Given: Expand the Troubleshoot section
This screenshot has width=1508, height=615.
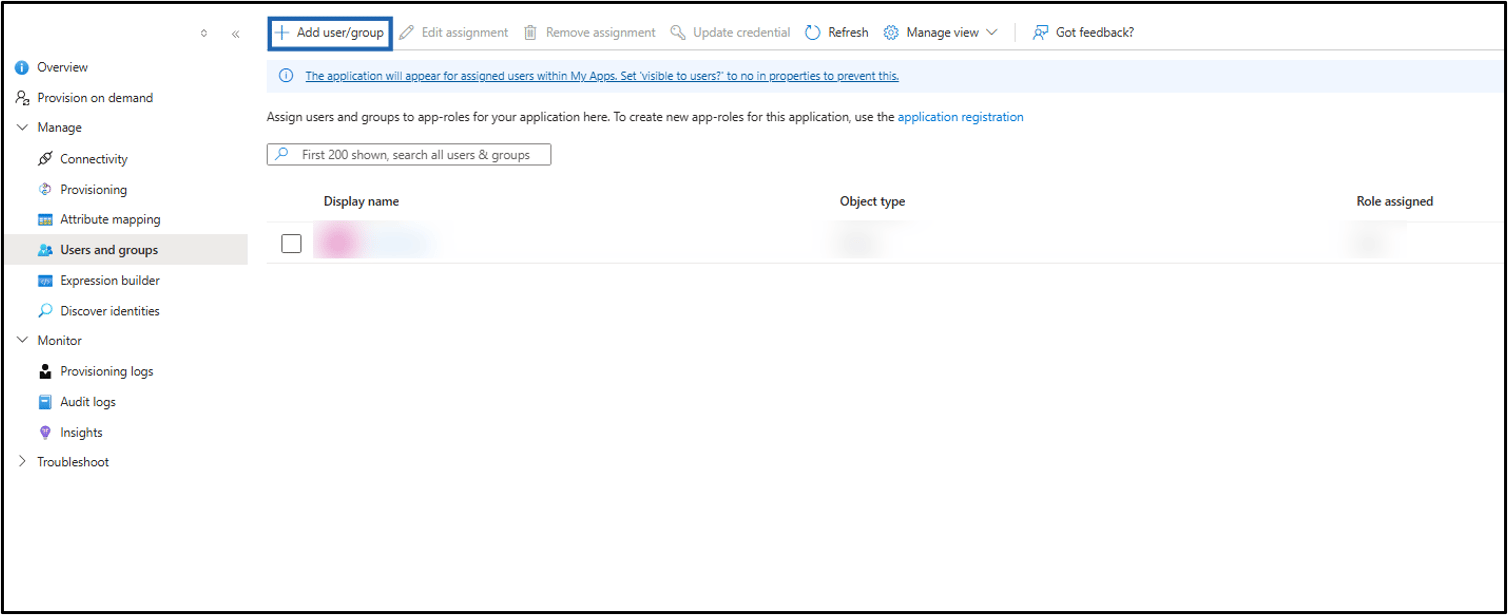Looking at the screenshot, I should [x=23, y=462].
